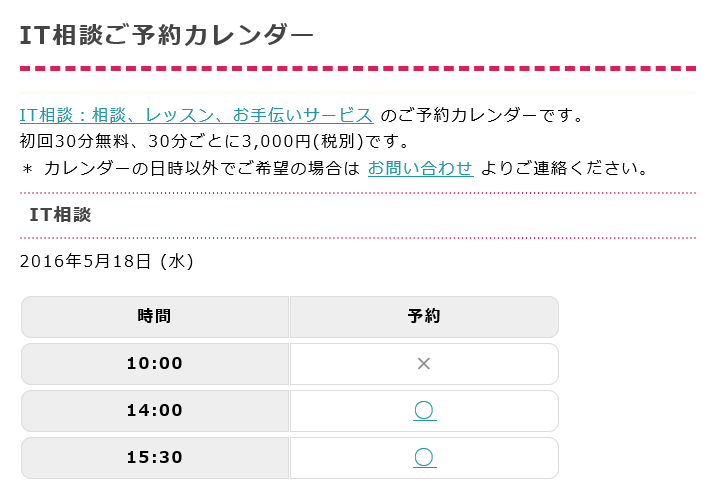Click the date 2016年5月18日 (水) text

107,261
